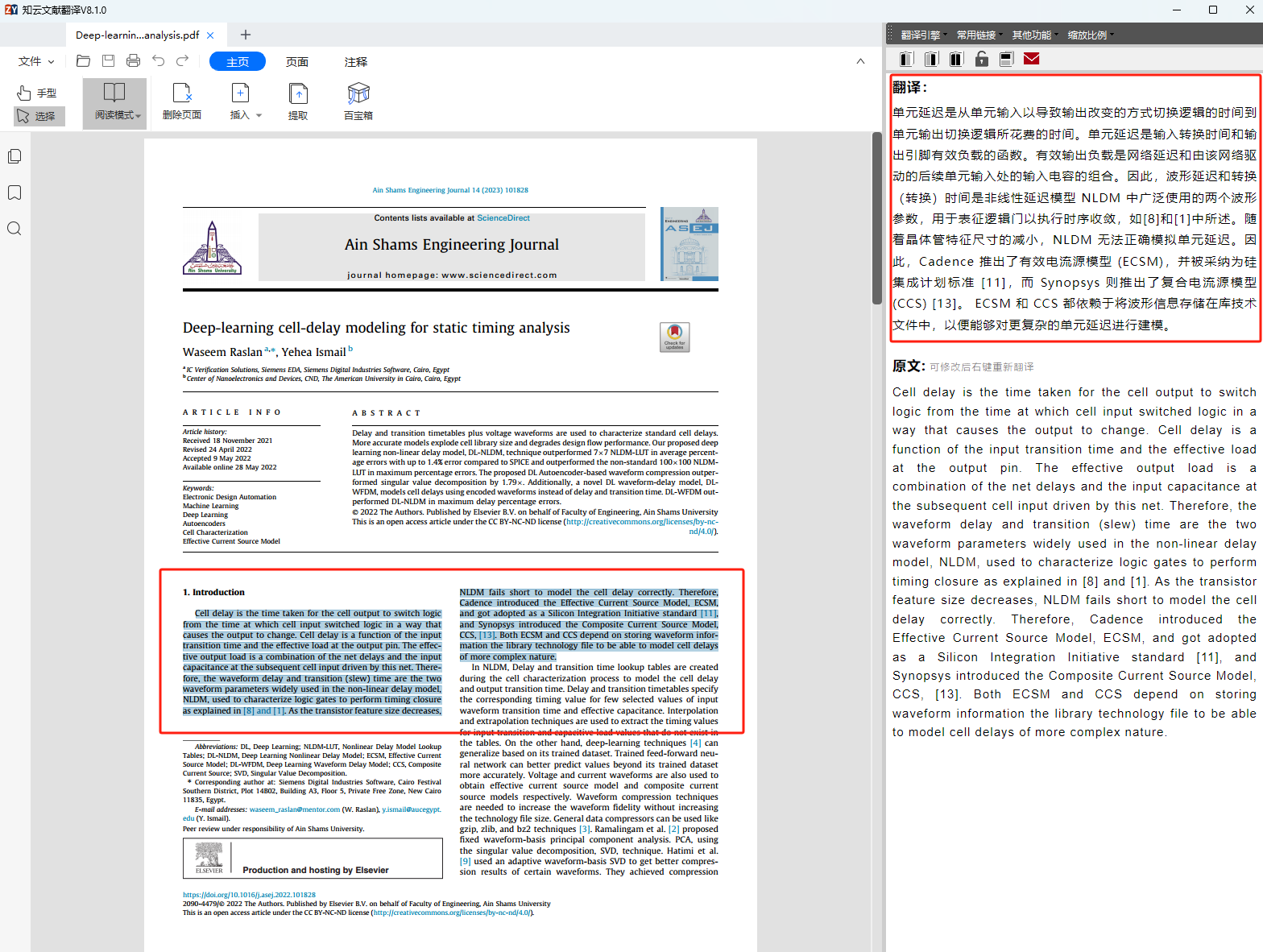Toggle the unlock padlock icon

tap(981, 59)
